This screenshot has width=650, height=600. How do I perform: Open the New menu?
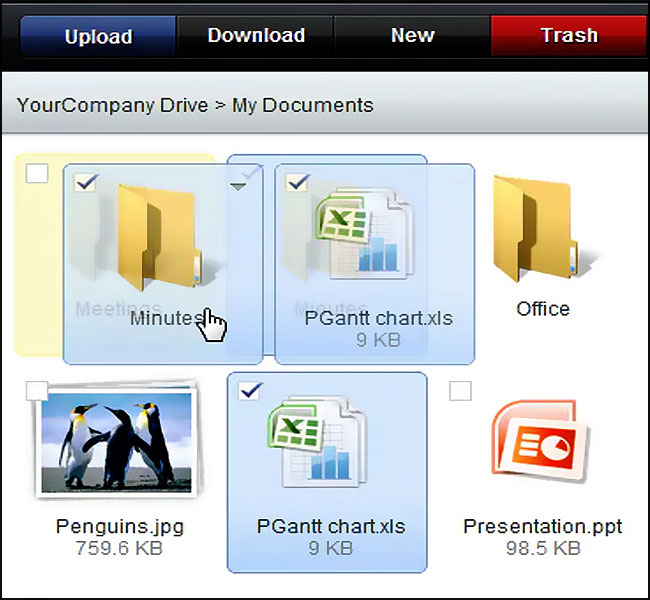[412, 36]
